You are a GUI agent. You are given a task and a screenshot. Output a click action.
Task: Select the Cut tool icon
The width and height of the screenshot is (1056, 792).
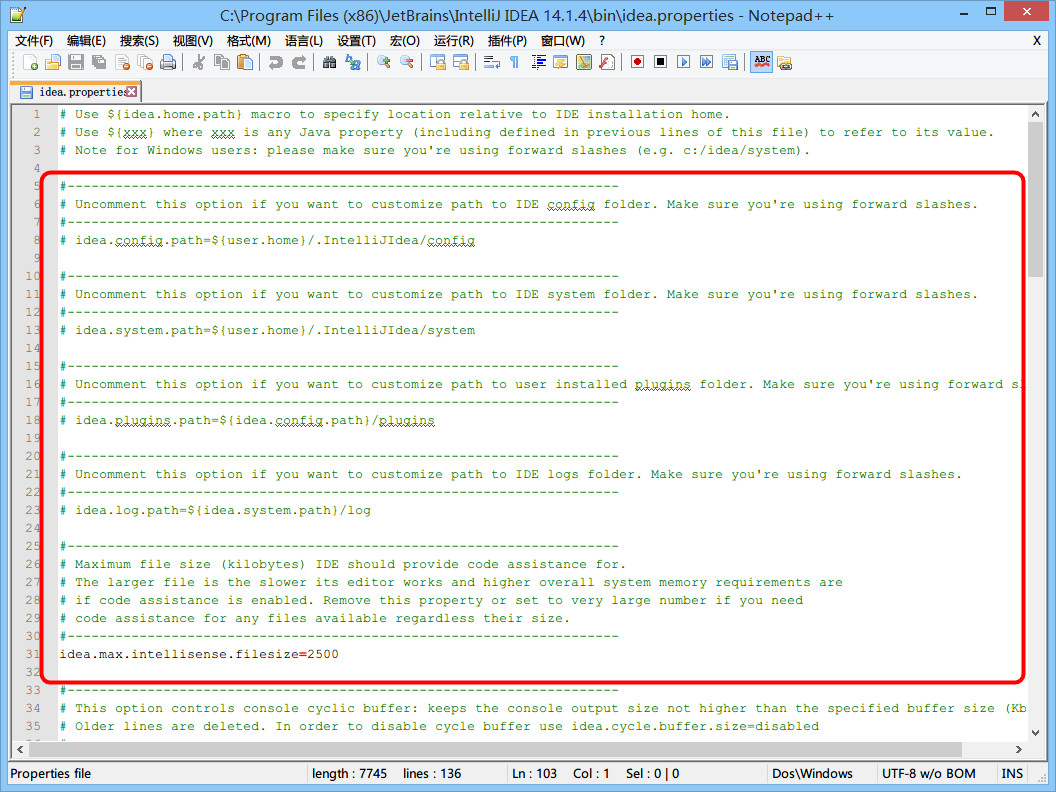(199, 62)
